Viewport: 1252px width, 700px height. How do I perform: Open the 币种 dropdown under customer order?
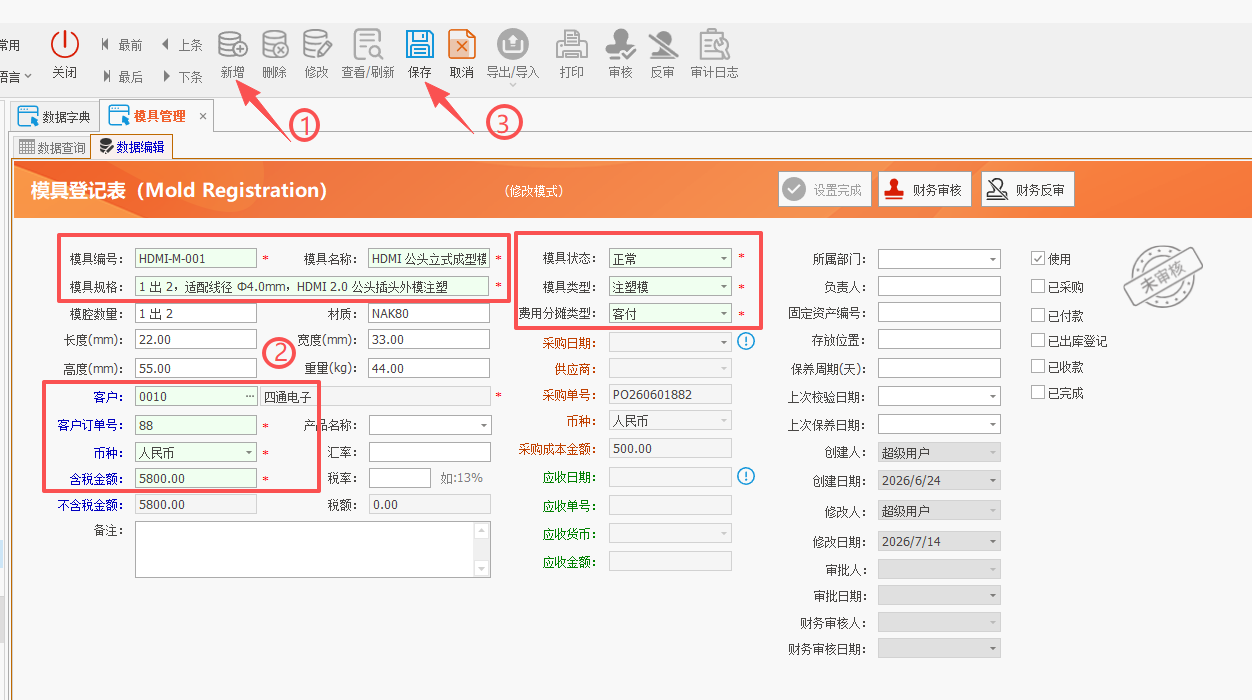click(x=249, y=452)
